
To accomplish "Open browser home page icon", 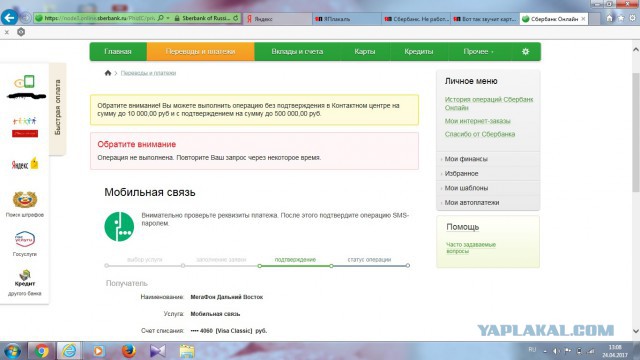I will point(609,18).
